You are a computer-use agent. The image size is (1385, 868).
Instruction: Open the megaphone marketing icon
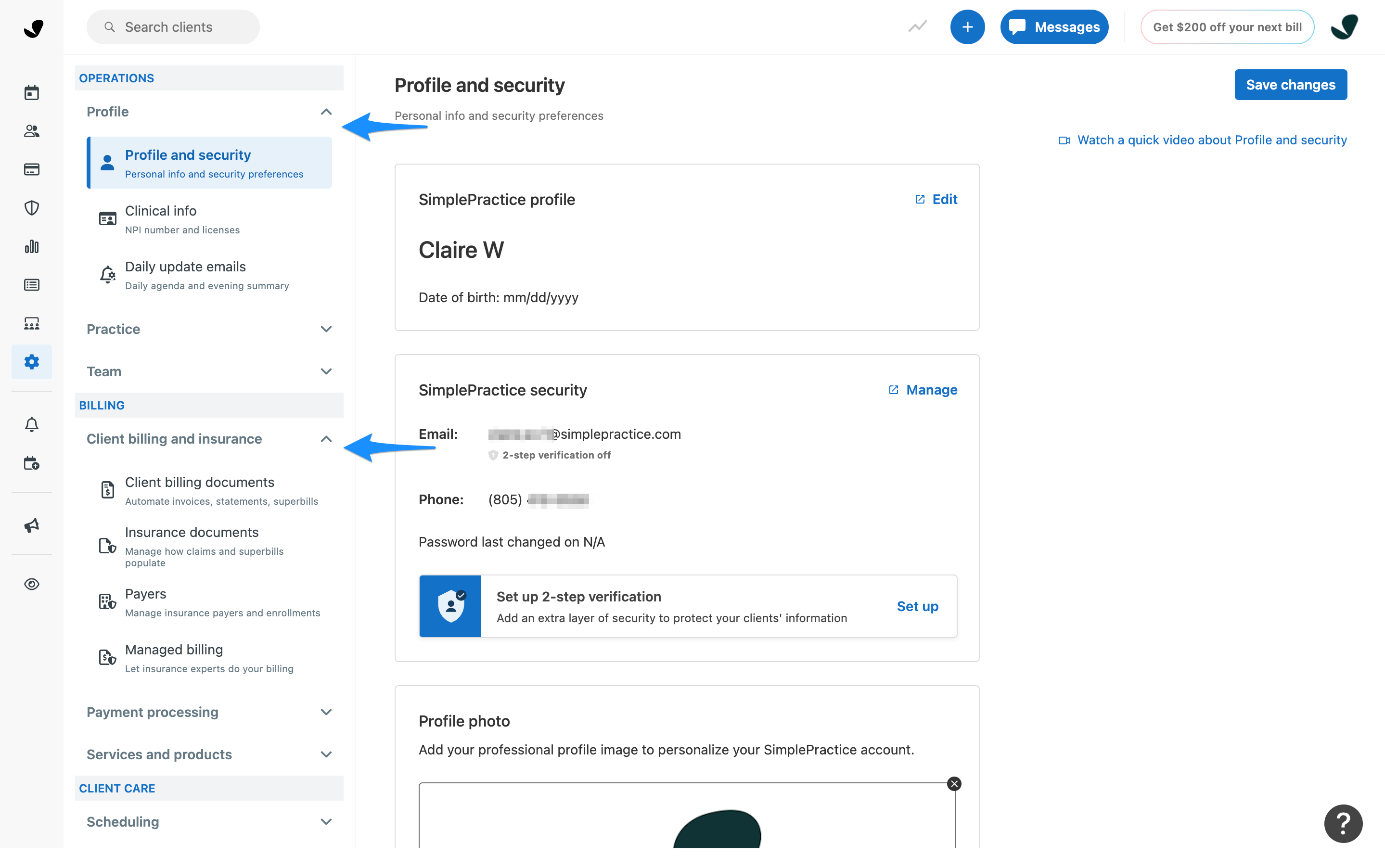click(32, 525)
